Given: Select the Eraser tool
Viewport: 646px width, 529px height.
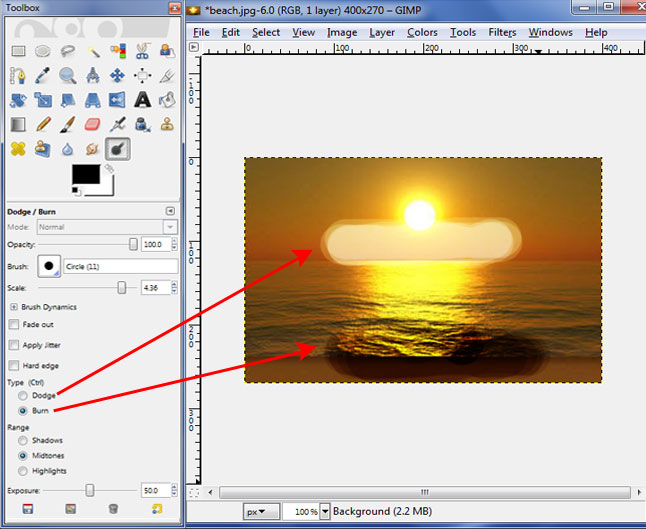Looking at the screenshot, I should 93,124.
